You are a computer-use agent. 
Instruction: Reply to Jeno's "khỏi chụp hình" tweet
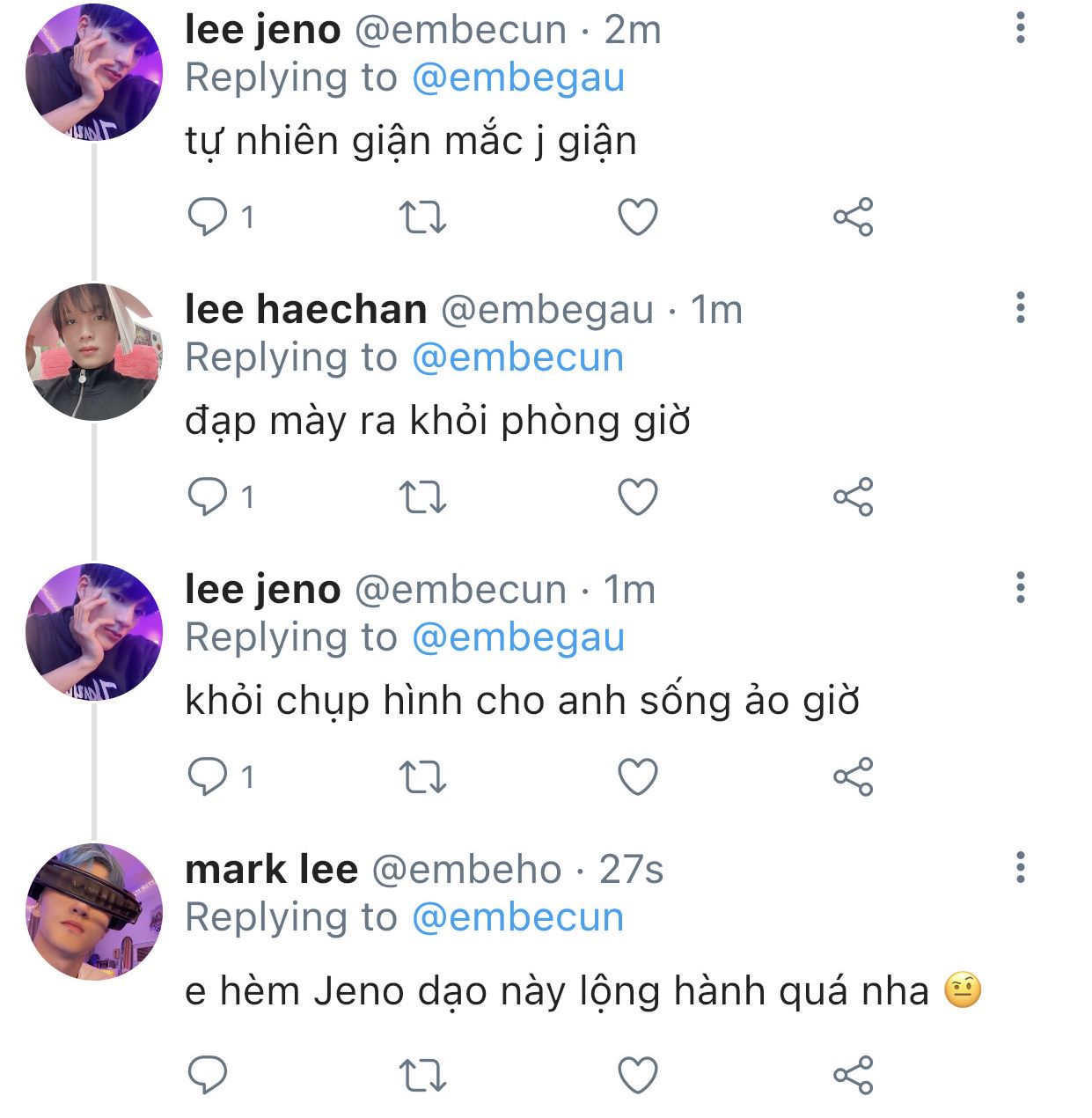209,777
